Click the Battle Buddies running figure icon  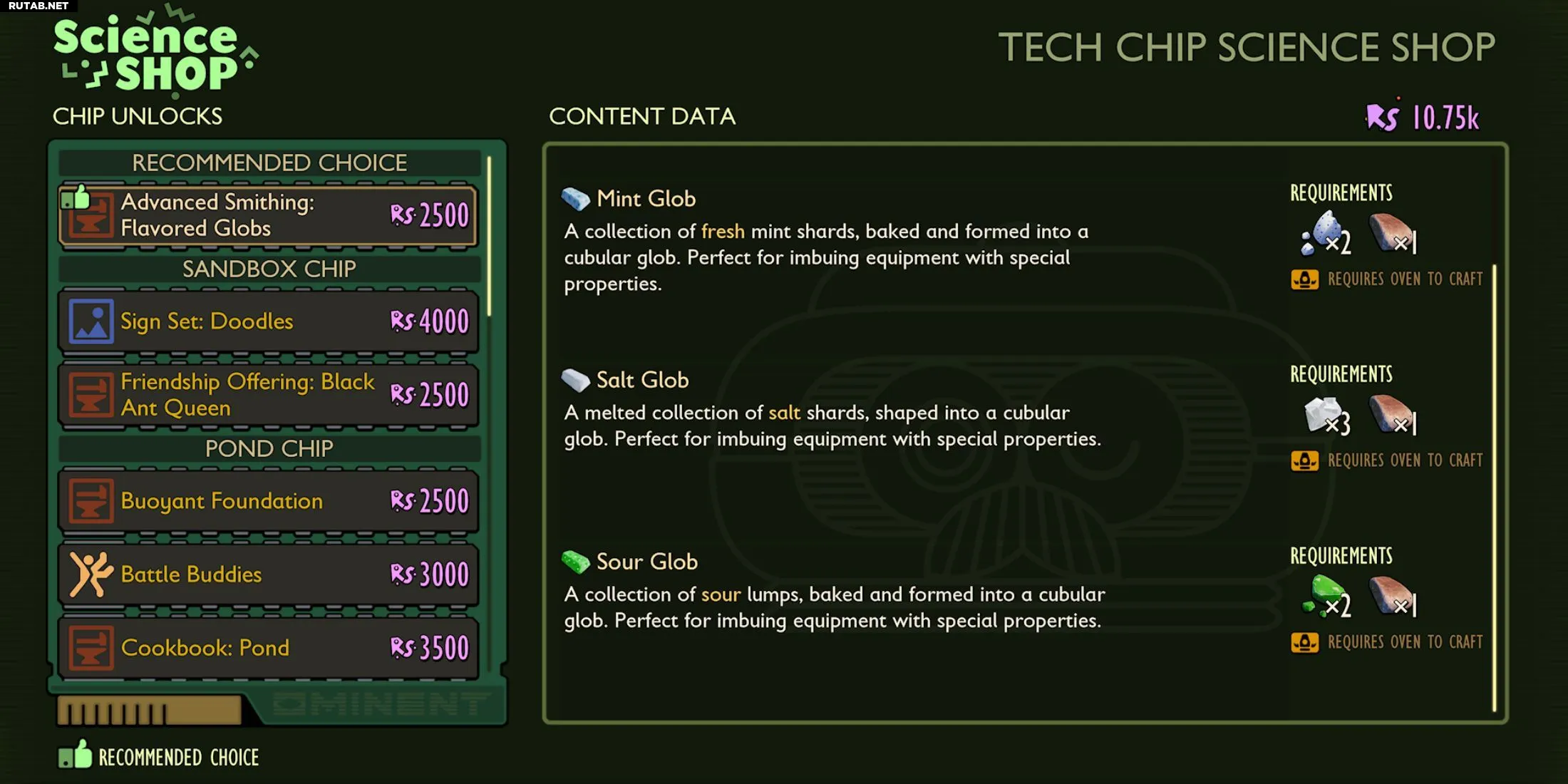[91, 574]
